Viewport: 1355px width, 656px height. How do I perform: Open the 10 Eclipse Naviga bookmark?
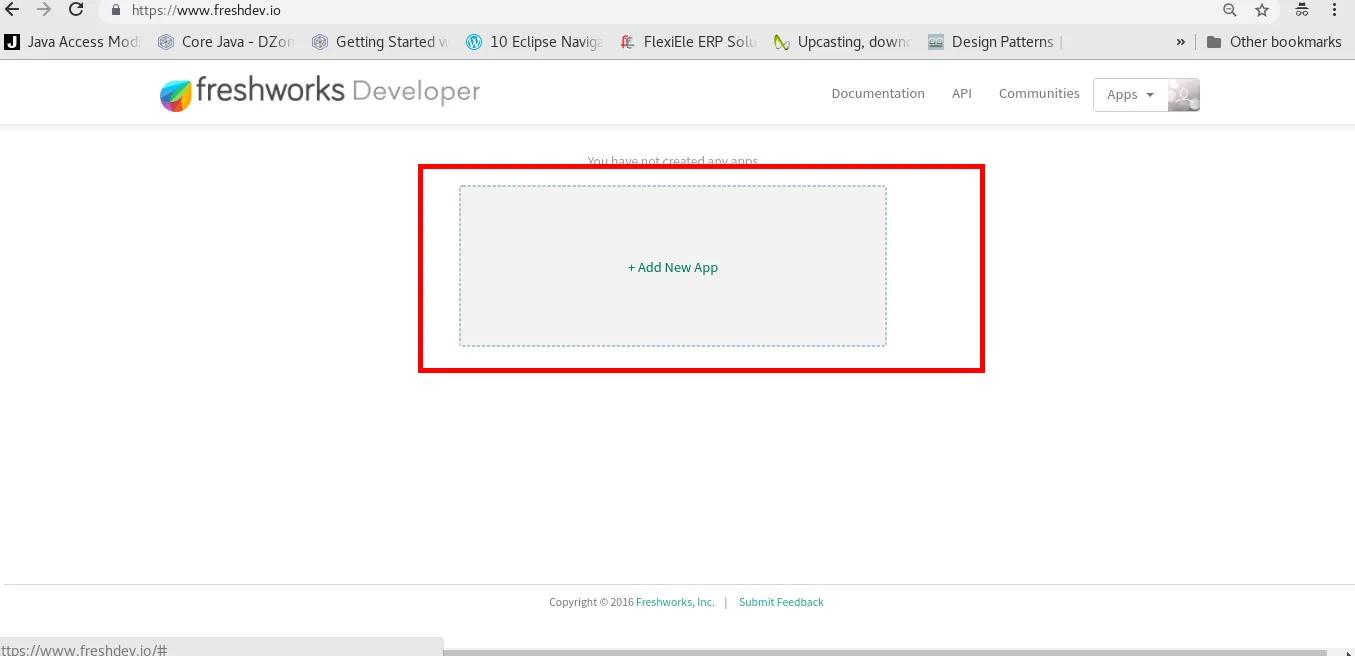(x=534, y=42)
